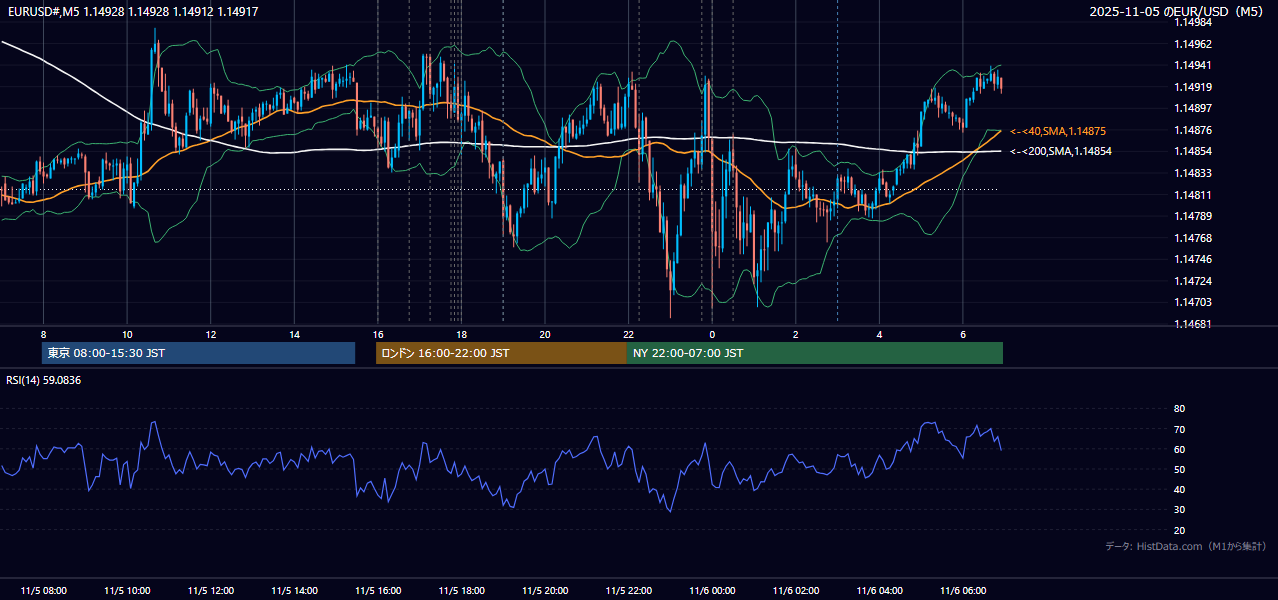Click price level 1.14746 on axis

[x=1193, y=259]
